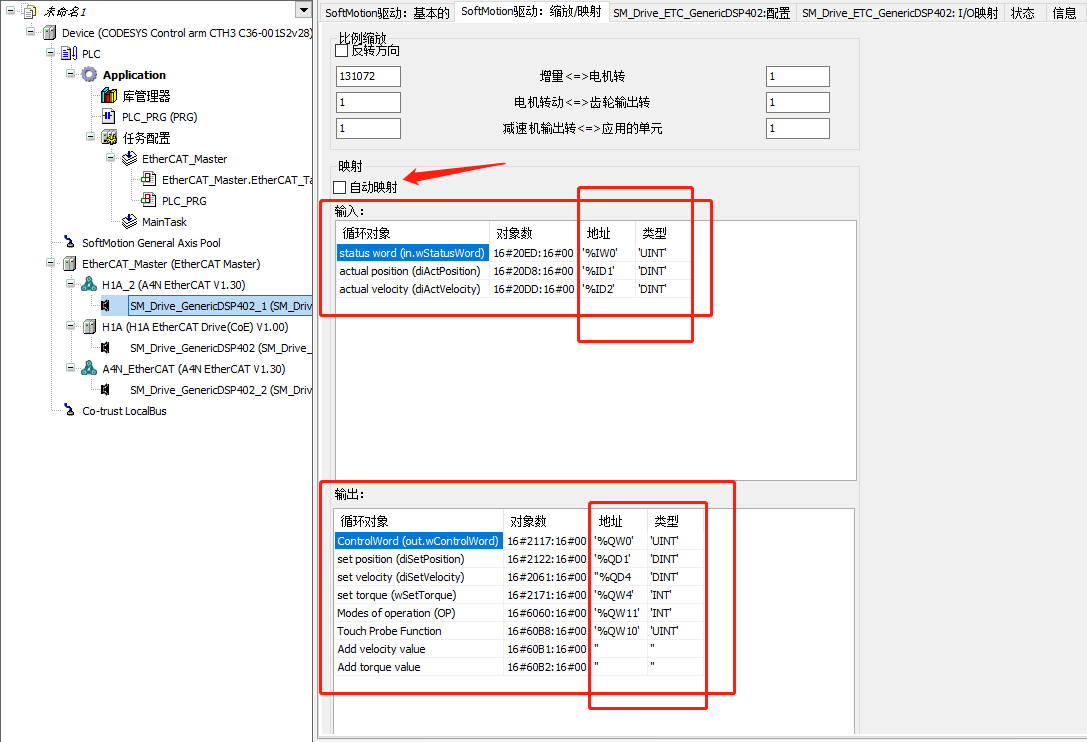
Task: Click the A4N_EtherCAT slave device icon
Action: (89, 368)
